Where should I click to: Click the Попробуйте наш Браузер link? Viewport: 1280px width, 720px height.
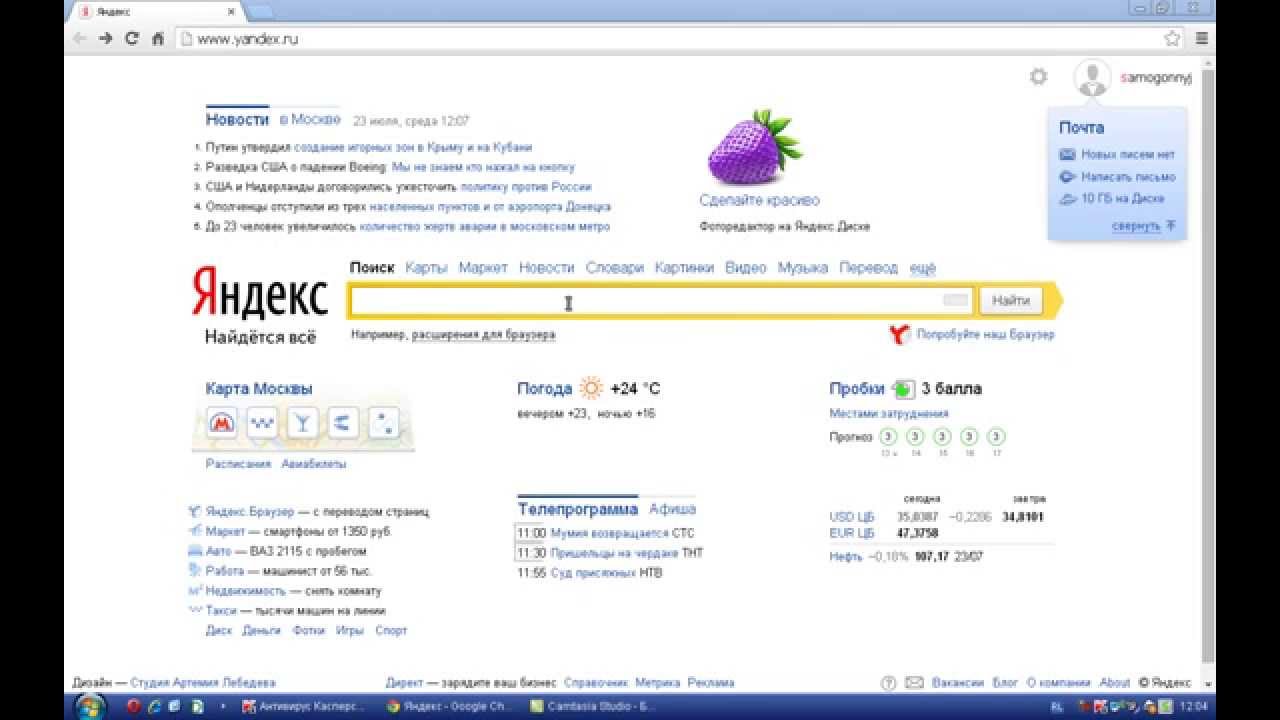pyautogui.click(x=985, y=334)
